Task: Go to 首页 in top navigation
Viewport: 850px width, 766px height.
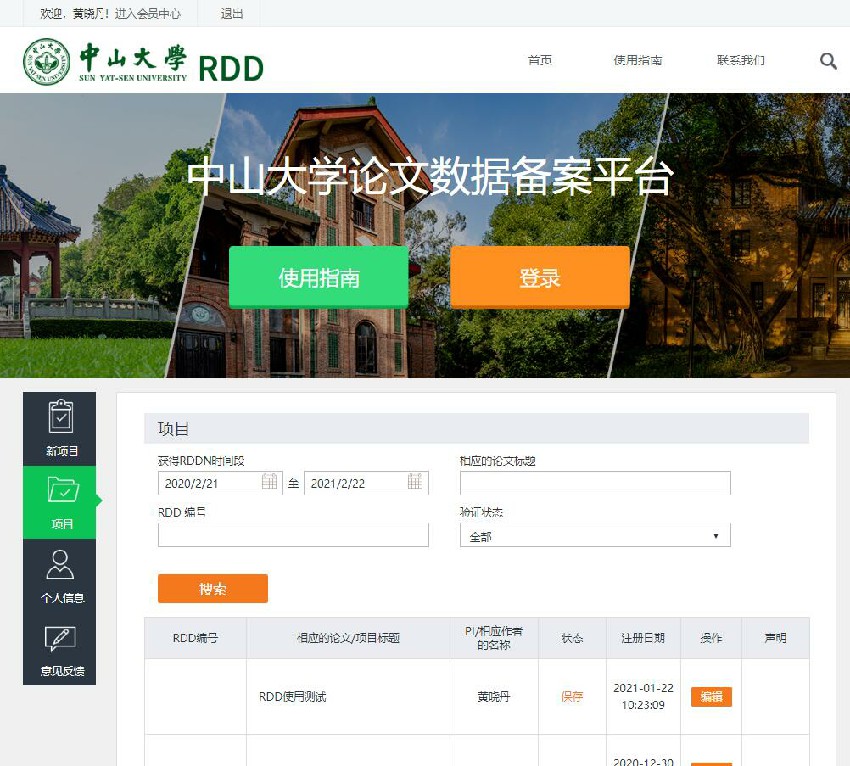Action: point(539,60)
